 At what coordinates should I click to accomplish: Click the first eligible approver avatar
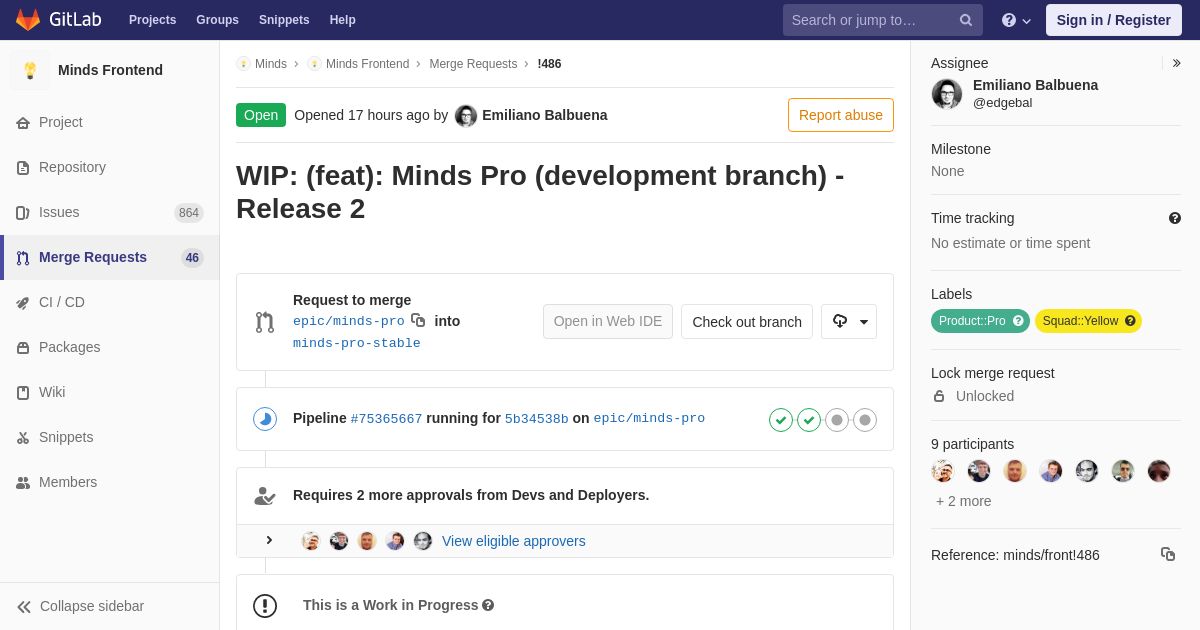tap(311, 541)
